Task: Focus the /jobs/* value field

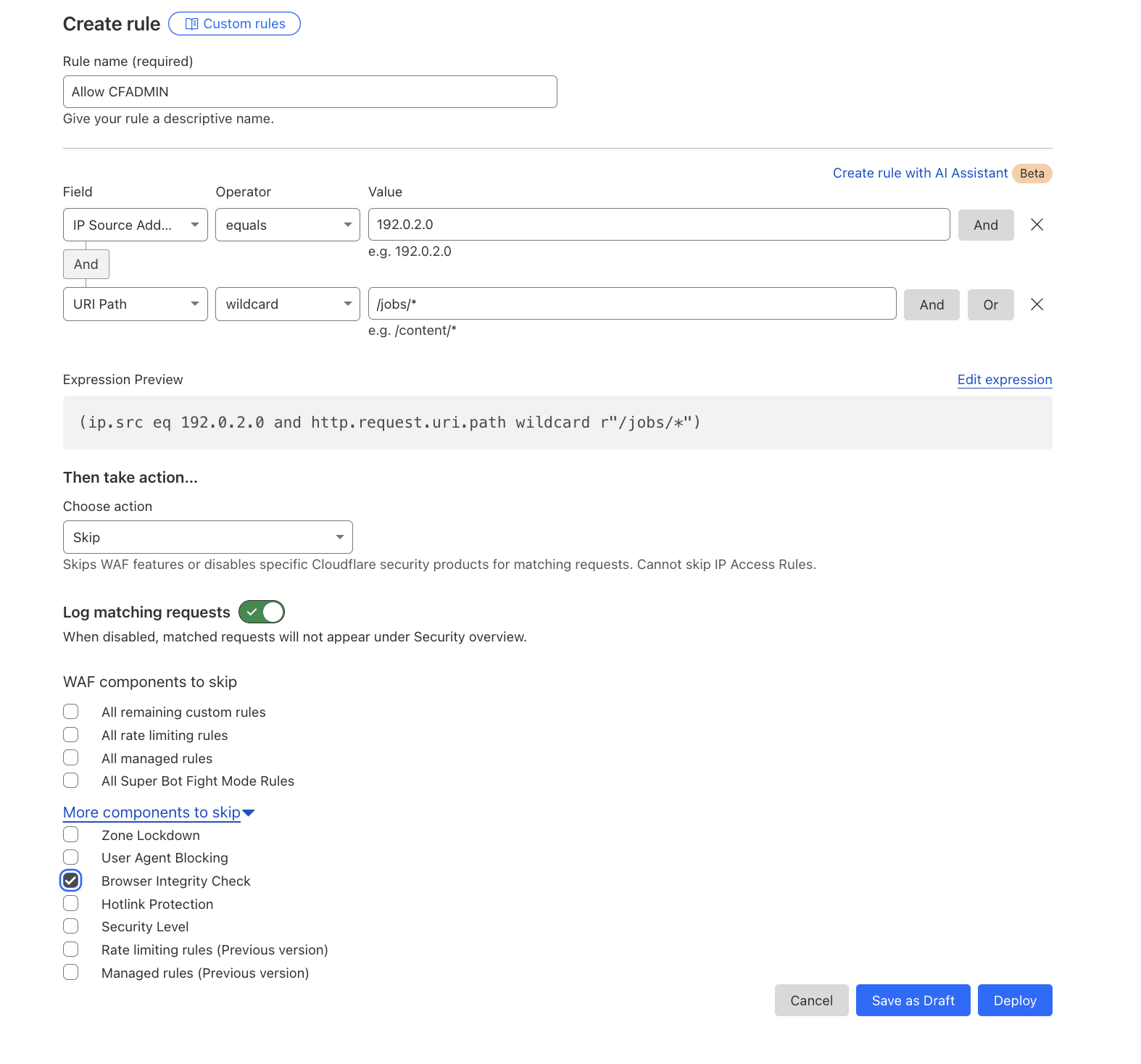Action: click(632, 304)
